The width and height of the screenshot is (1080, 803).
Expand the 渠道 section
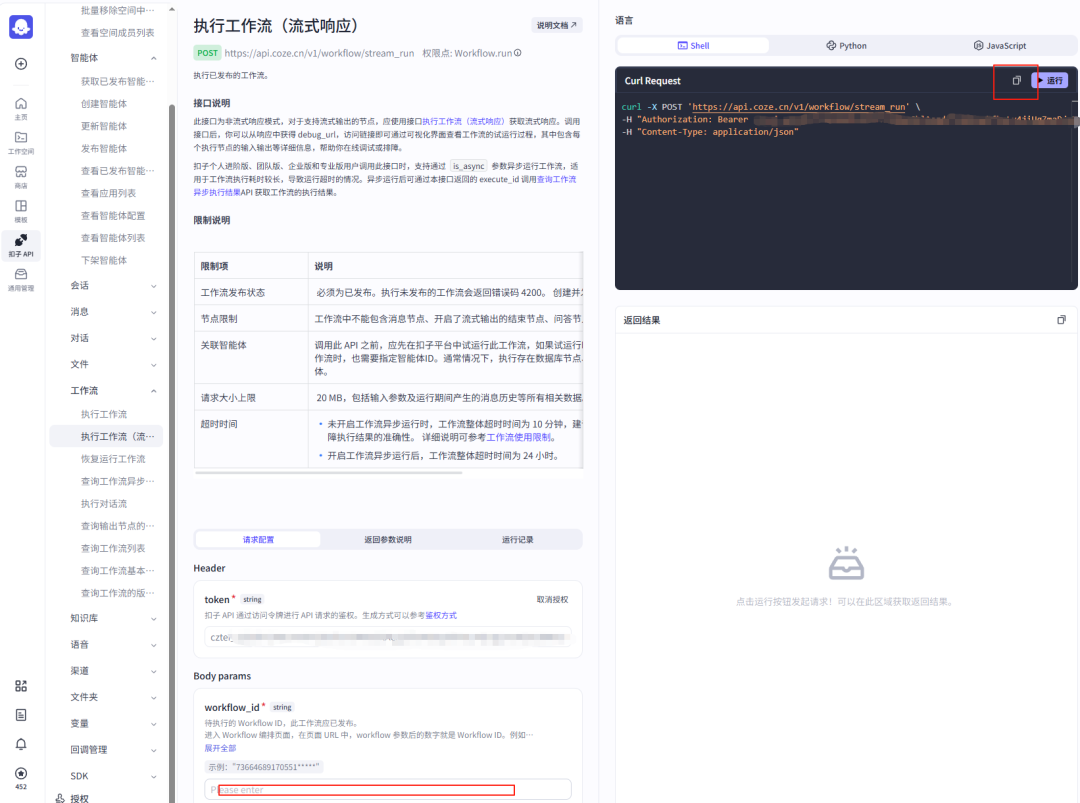click(154, 671)
